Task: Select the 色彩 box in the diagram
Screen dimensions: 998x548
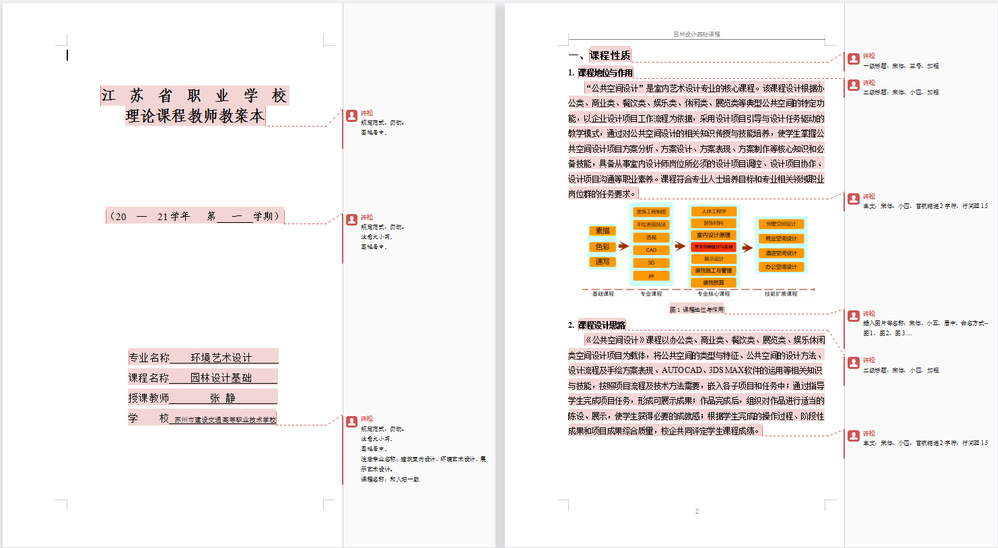Action: tap(601, 246)
